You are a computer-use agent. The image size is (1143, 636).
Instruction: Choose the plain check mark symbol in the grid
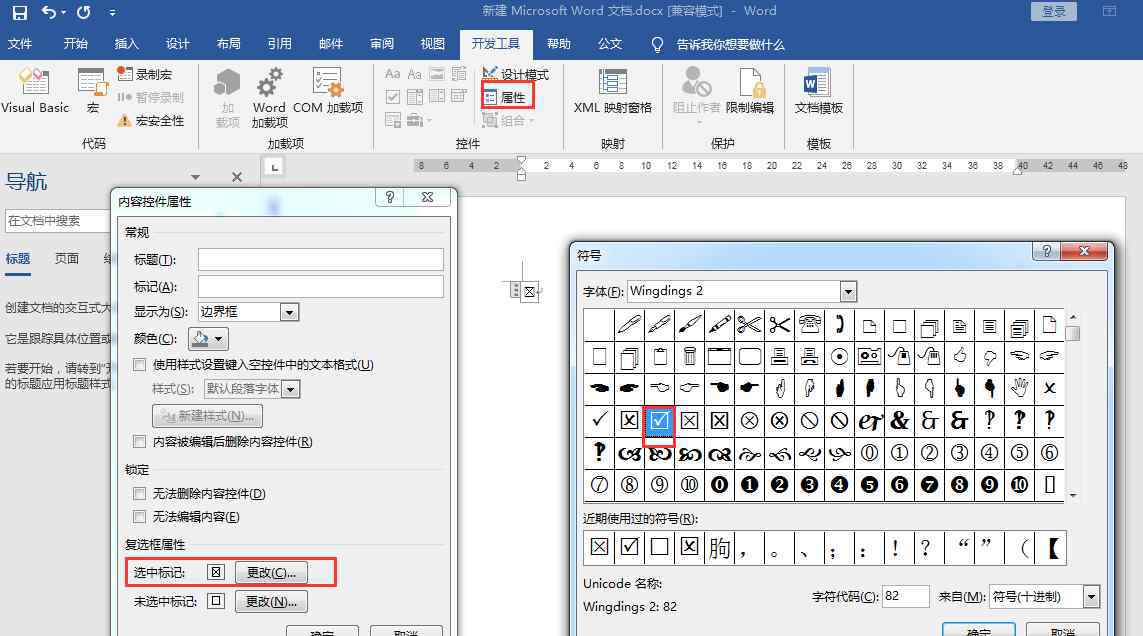click(x=599, y=420)
